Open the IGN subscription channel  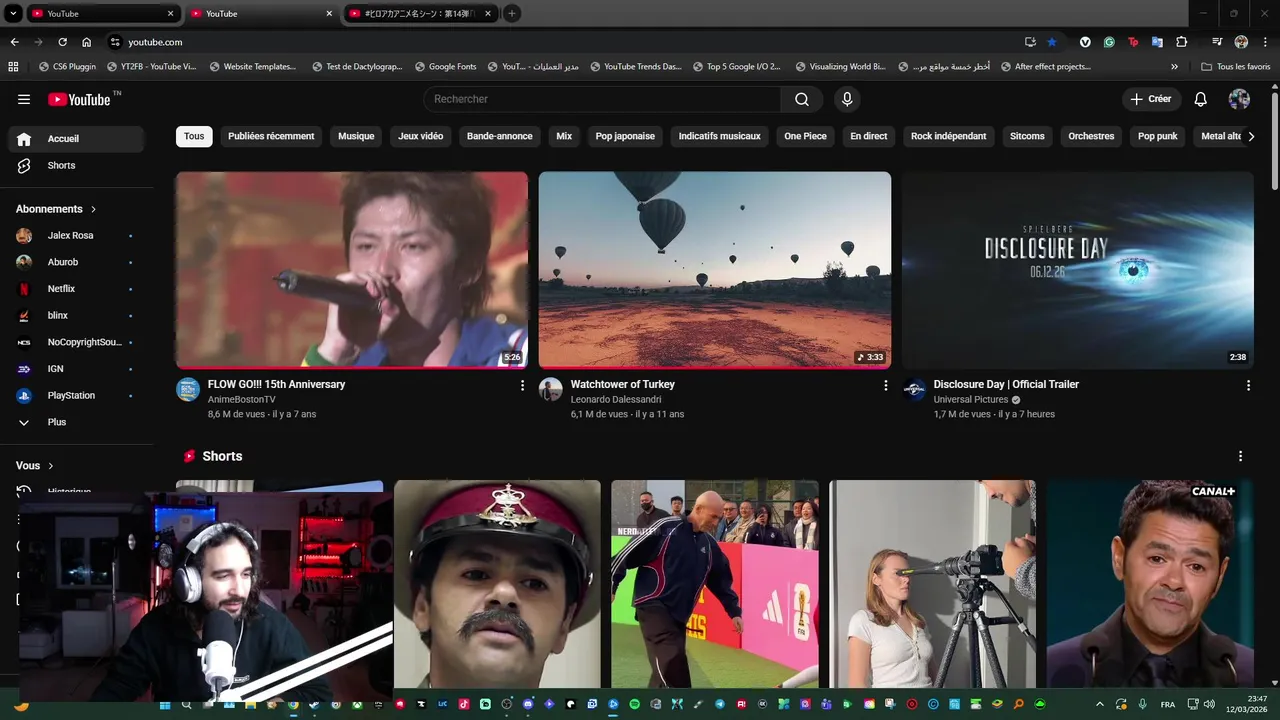[x=76, y=369]
